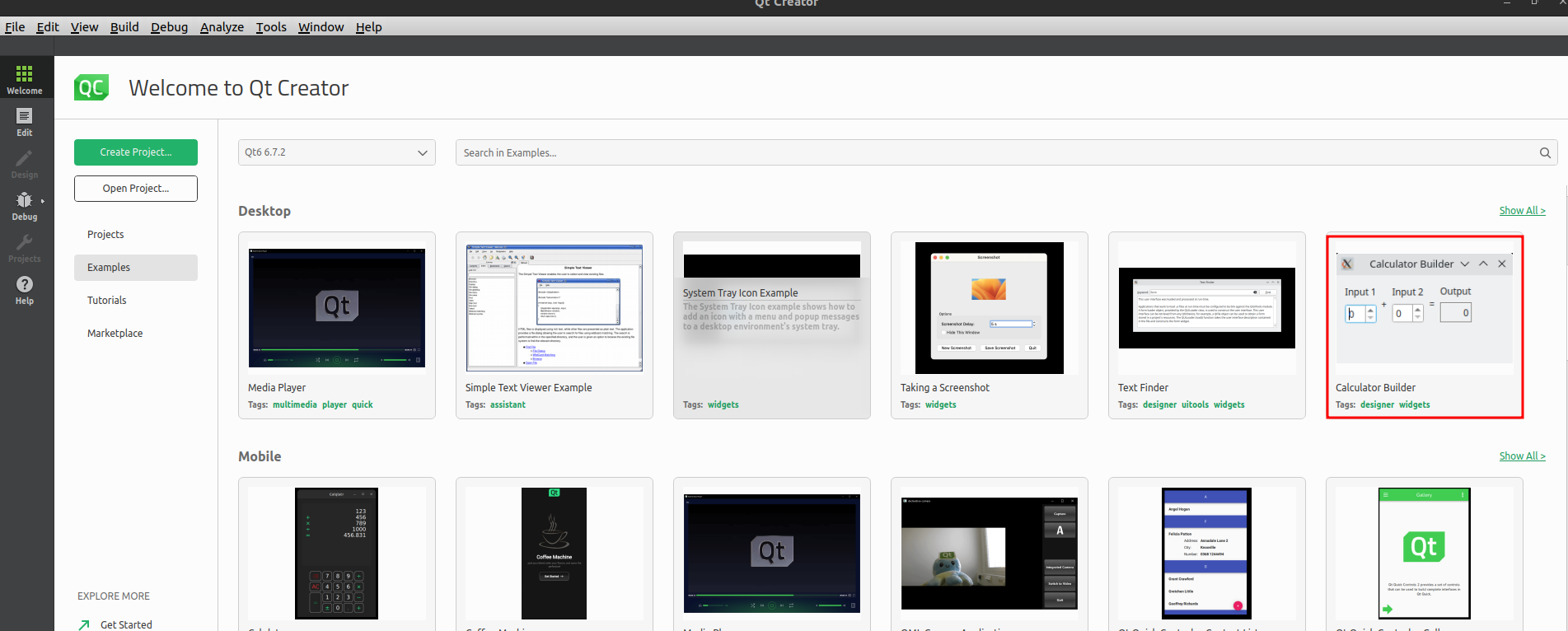Select Examples in the welcome sidebar
The height and width of the screenshot is (631, 1568).
pyautogui.click(x=136, y=268)
